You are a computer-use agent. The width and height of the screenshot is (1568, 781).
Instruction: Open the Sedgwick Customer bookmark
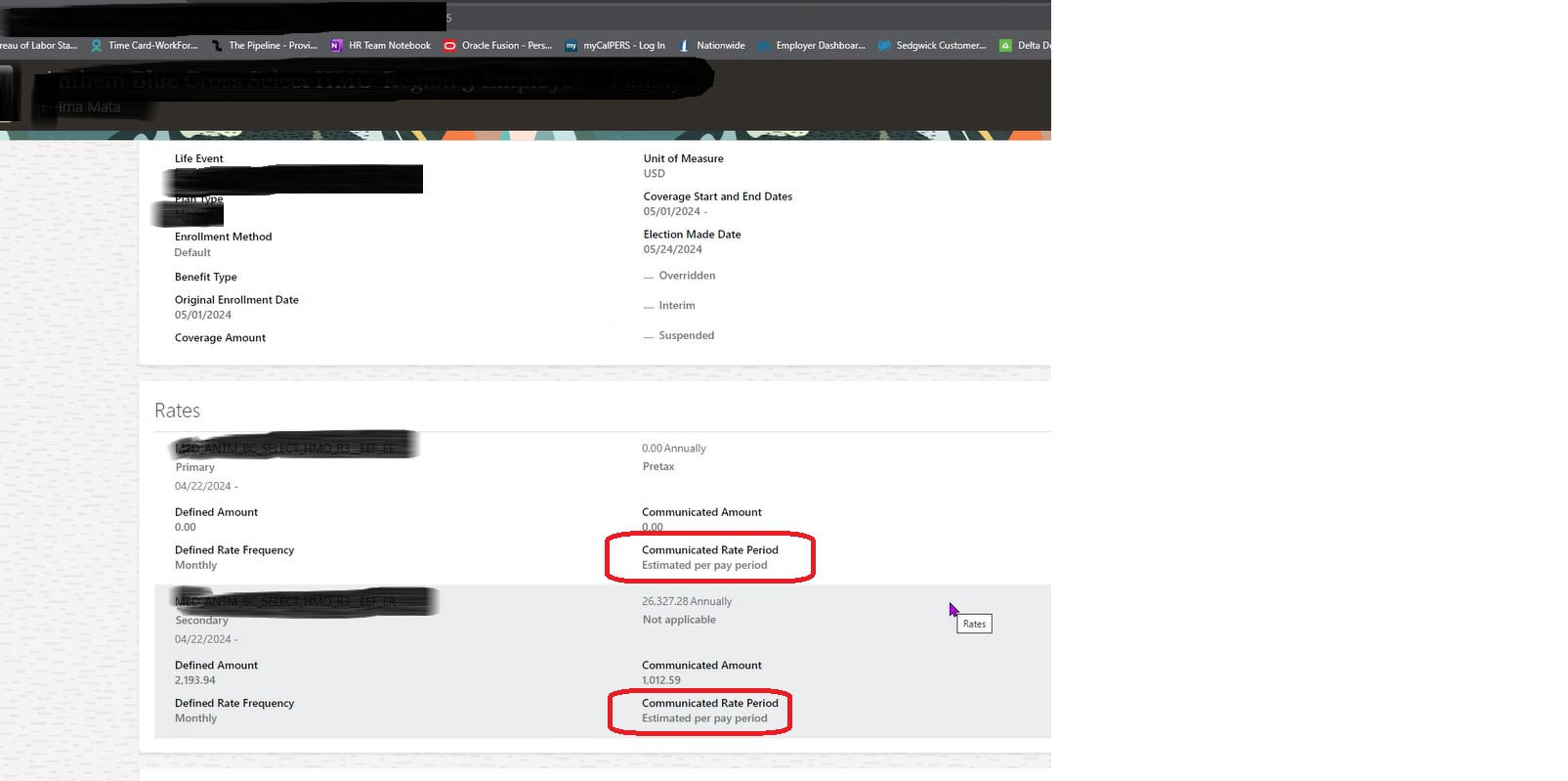(932, 45)
